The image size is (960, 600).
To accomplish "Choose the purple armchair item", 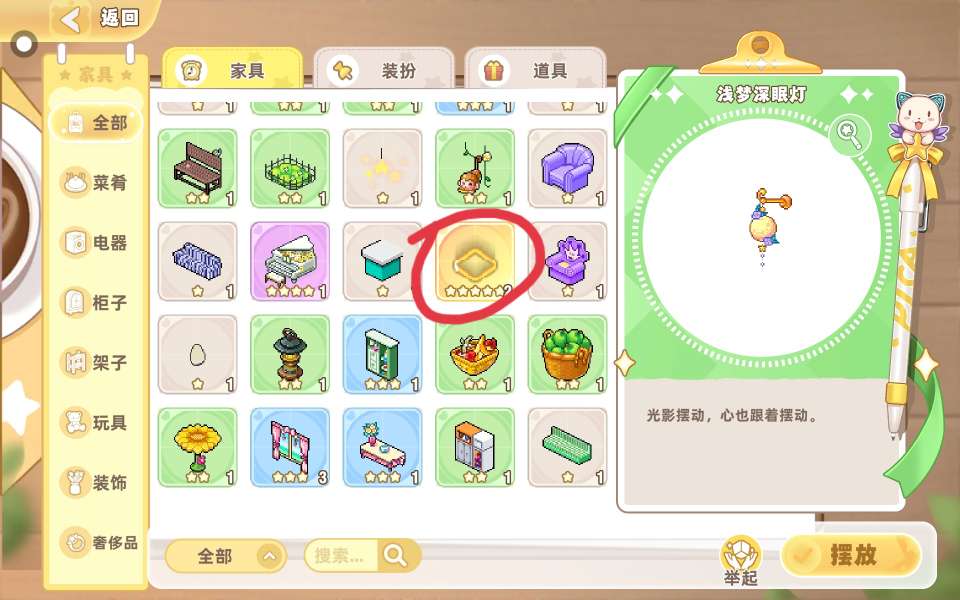I will 568,168.
